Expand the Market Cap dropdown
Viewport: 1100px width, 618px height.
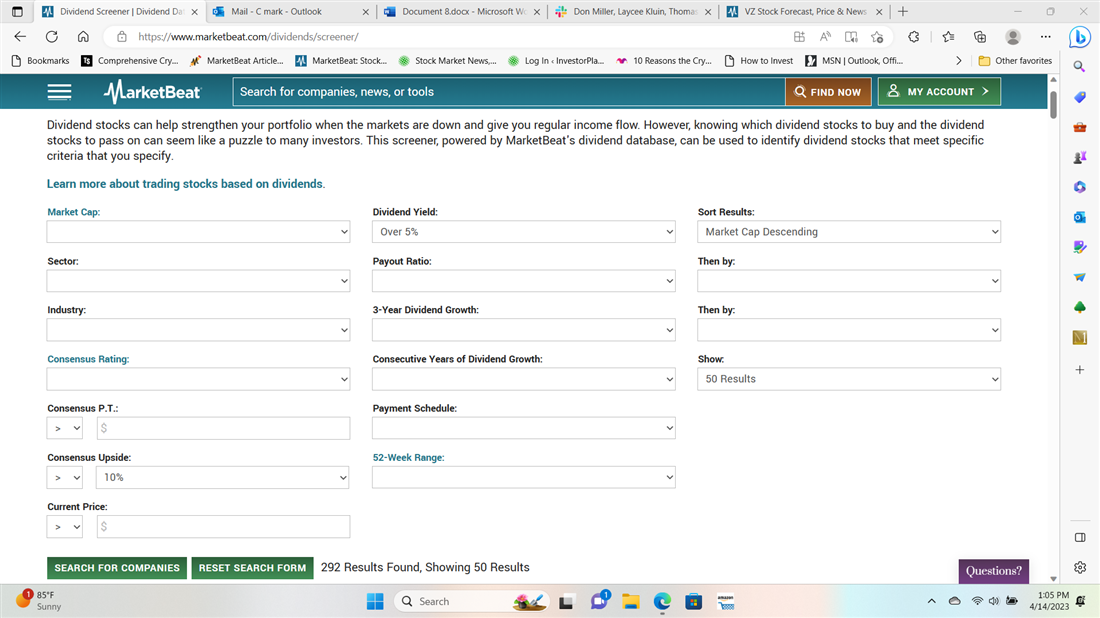pos(198,232)
